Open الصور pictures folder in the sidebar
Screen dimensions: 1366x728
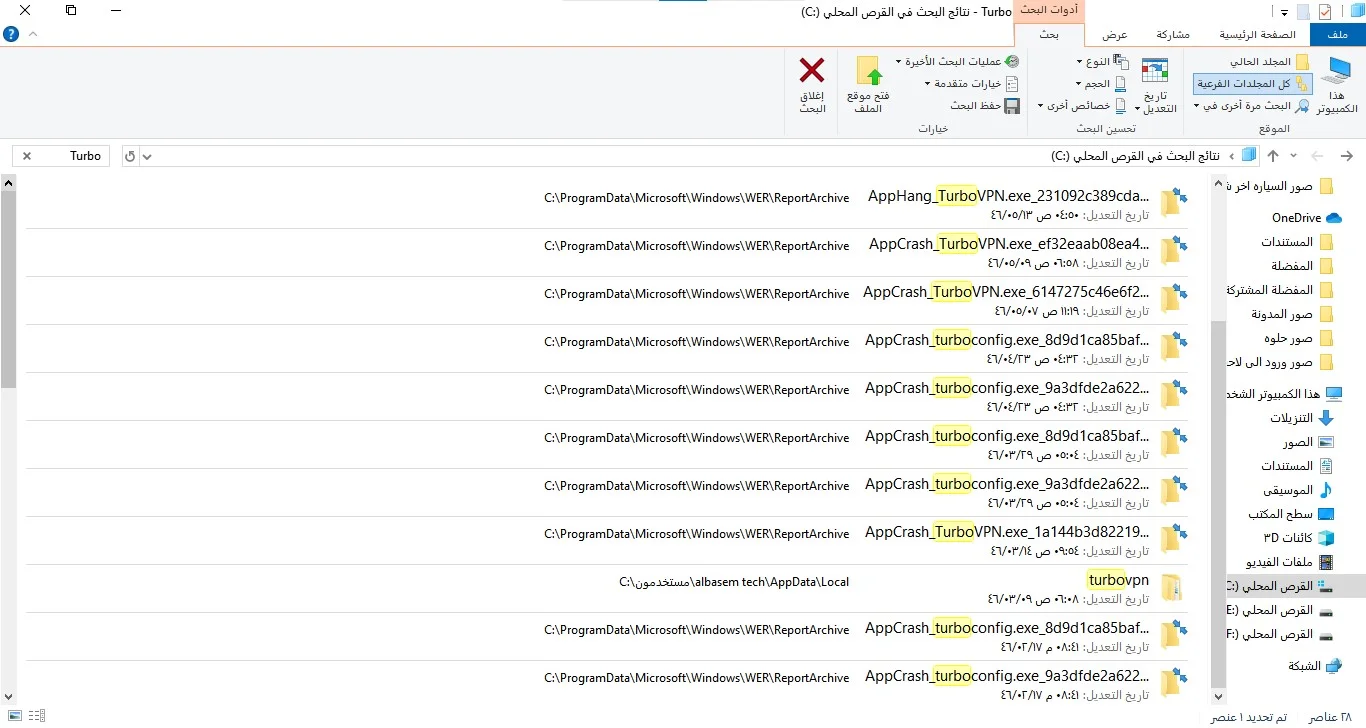1309,442
